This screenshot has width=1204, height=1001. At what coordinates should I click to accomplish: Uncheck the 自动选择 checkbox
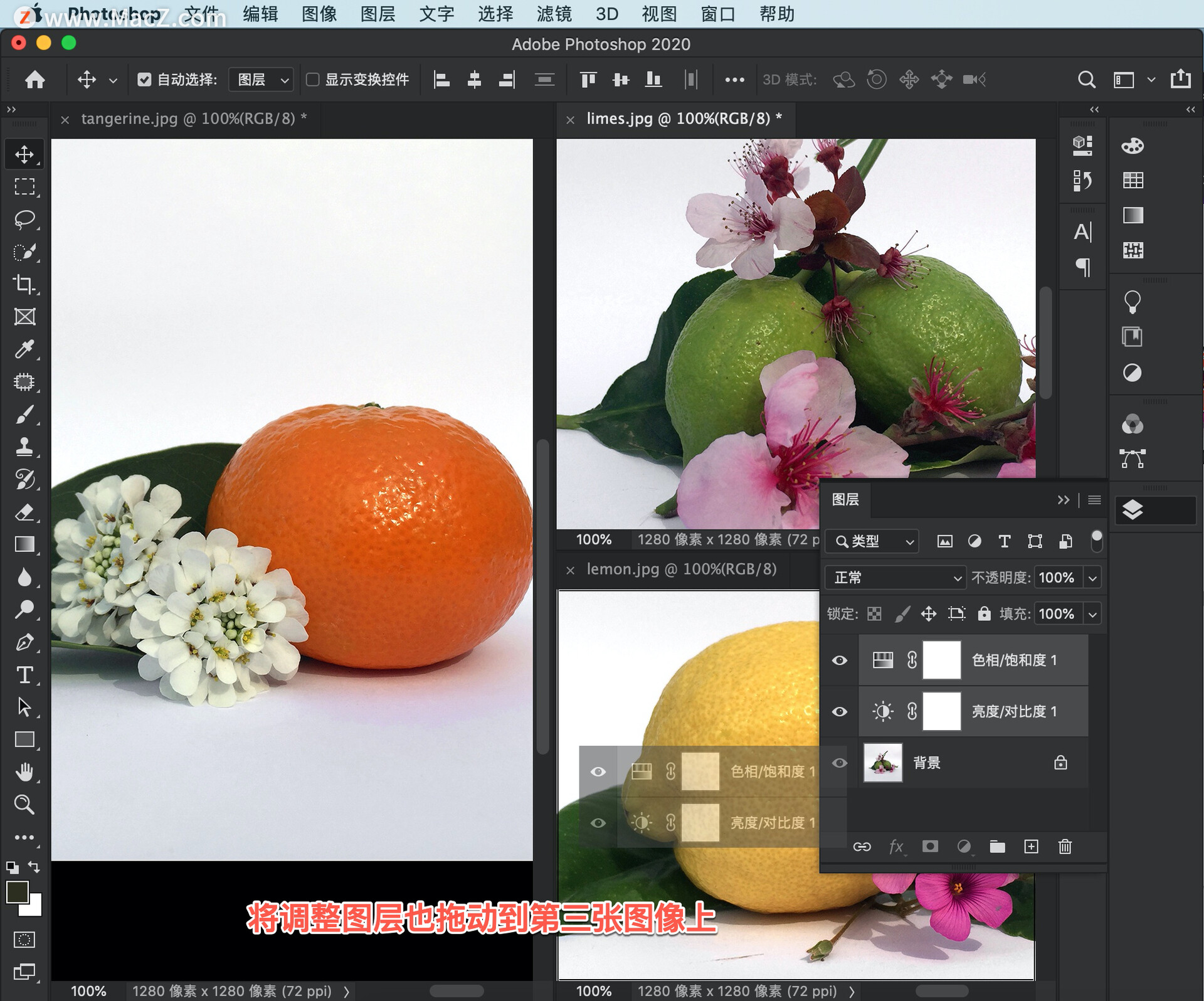click(144, 80)
